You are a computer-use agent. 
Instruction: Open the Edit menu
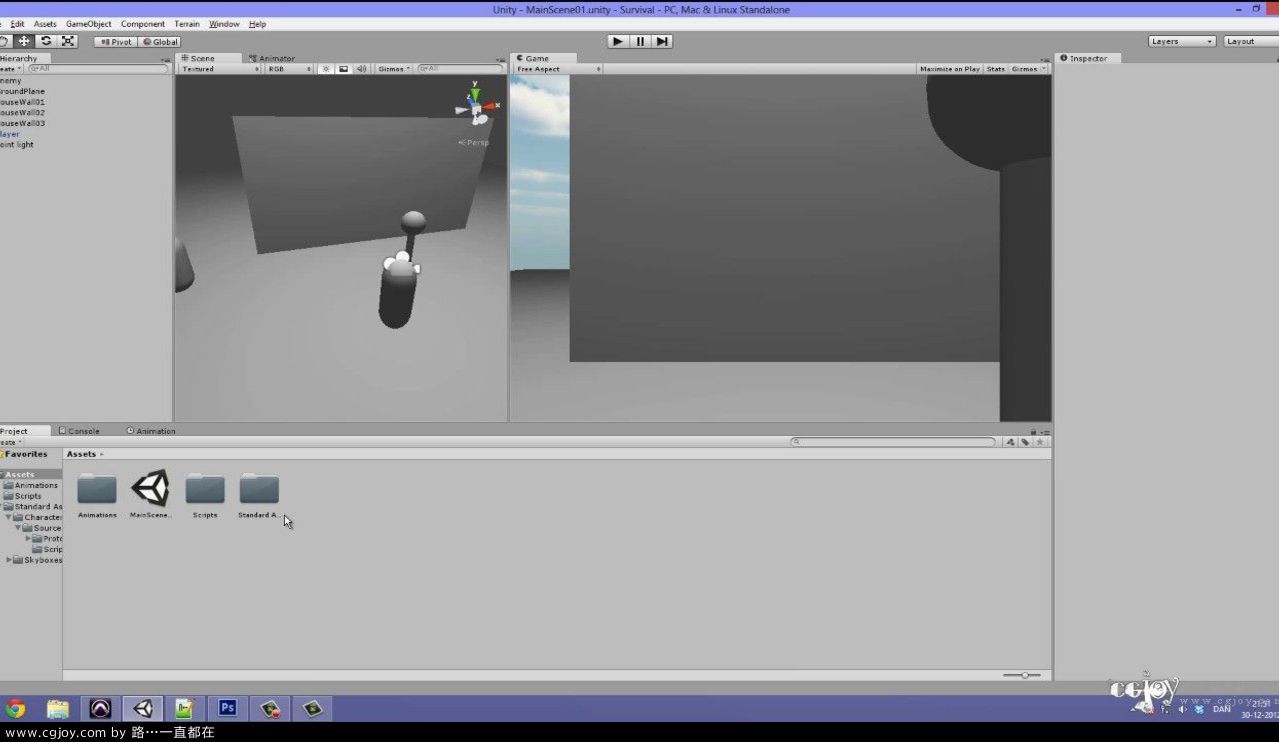[x=18, y=24]
